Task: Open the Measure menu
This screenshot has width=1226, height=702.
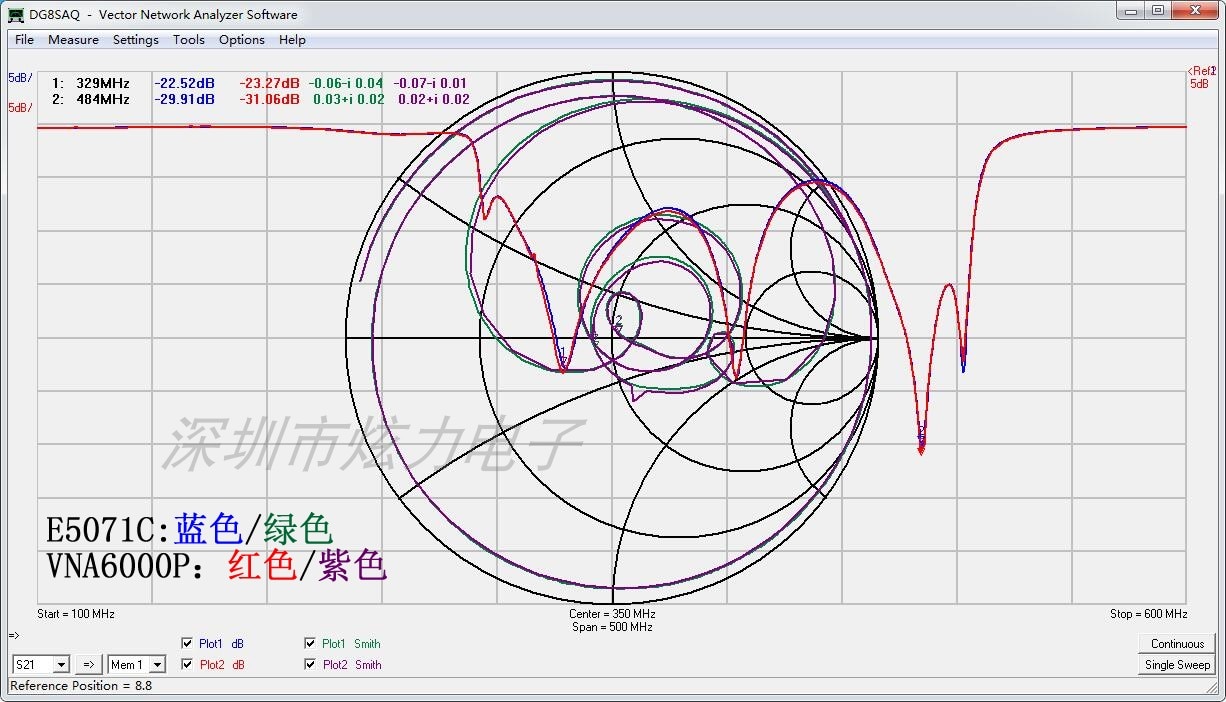Action: pyautogui.click(x=73, y=40)
